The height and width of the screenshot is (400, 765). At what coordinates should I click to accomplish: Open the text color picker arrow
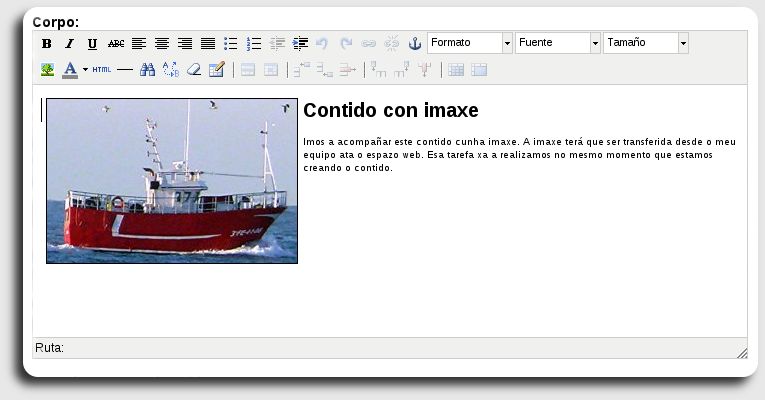click(x=85, y=70)
